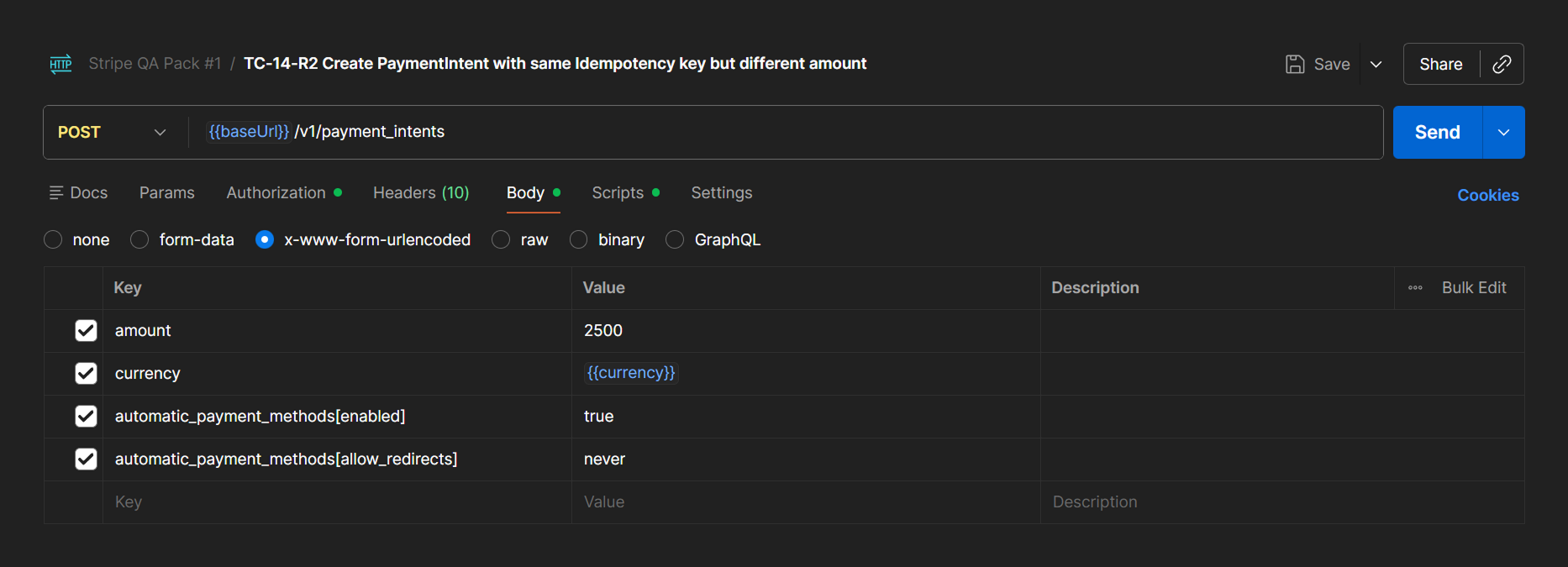Click the Docs lines icon
Screen dimensions: 1568x567
tap(56, 192)
